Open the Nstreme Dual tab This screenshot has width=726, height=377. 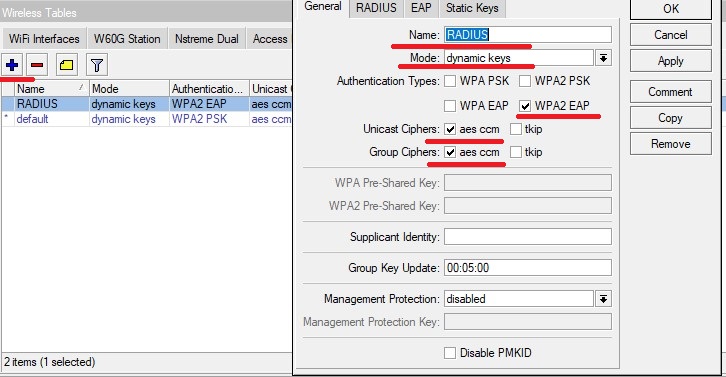pyautogui.click(x=207, y=39)
